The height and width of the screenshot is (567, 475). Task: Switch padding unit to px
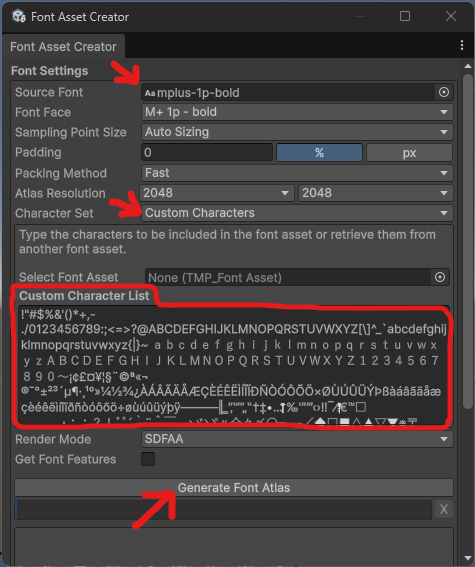[x=409, y=153]
